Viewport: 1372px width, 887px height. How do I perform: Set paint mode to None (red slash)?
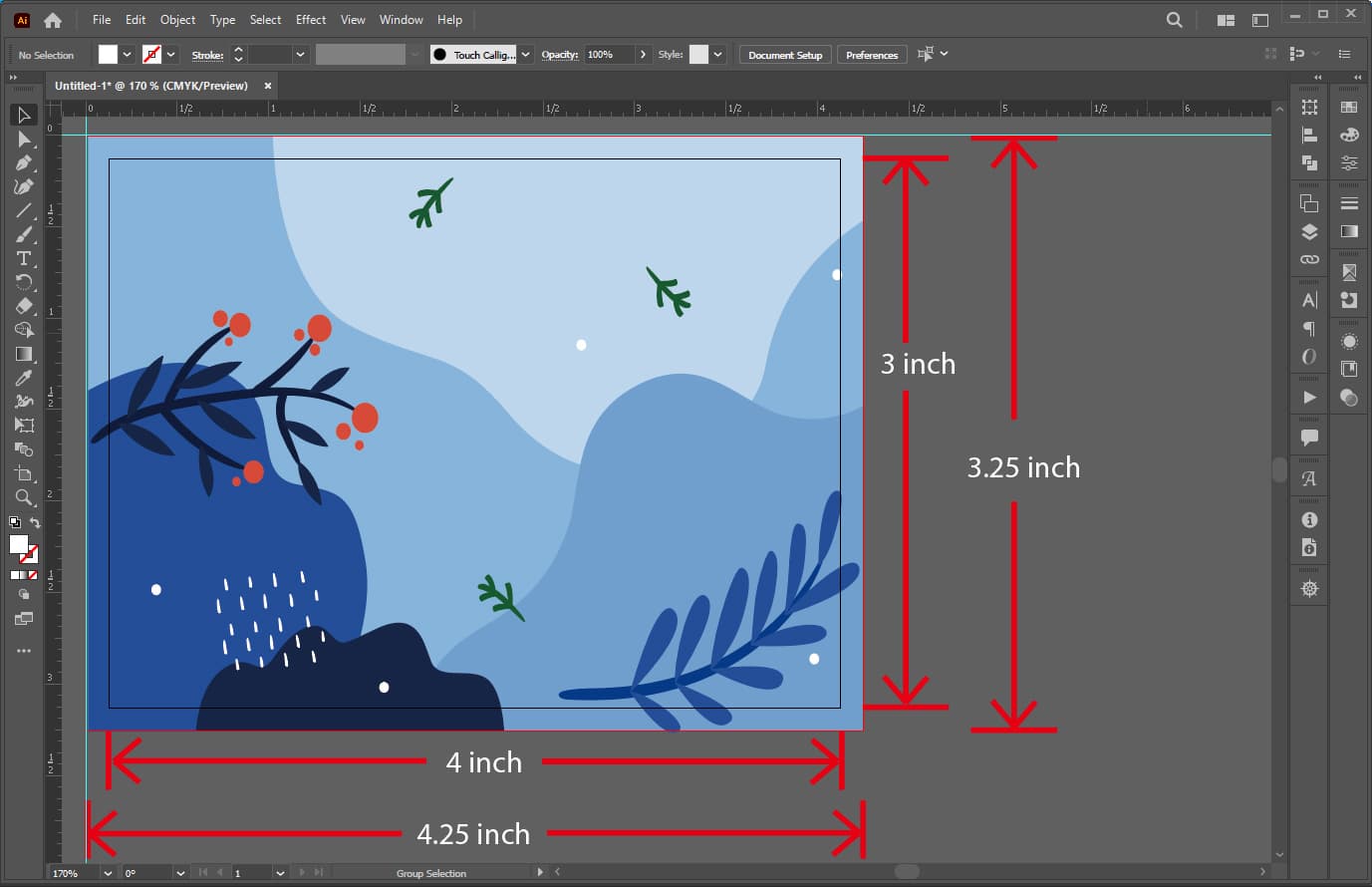coord(33,575)
